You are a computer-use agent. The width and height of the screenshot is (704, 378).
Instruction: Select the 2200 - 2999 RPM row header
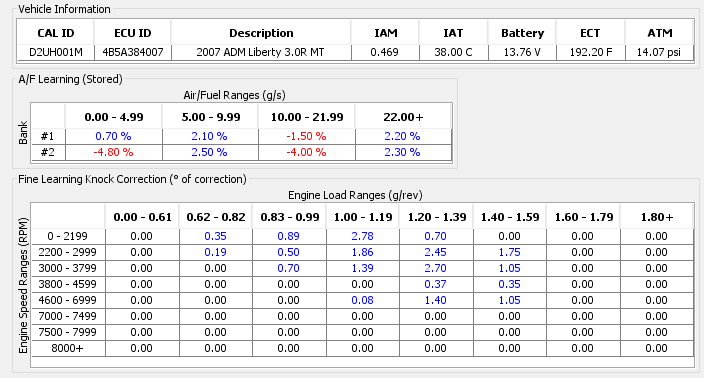tap(68, 252)
